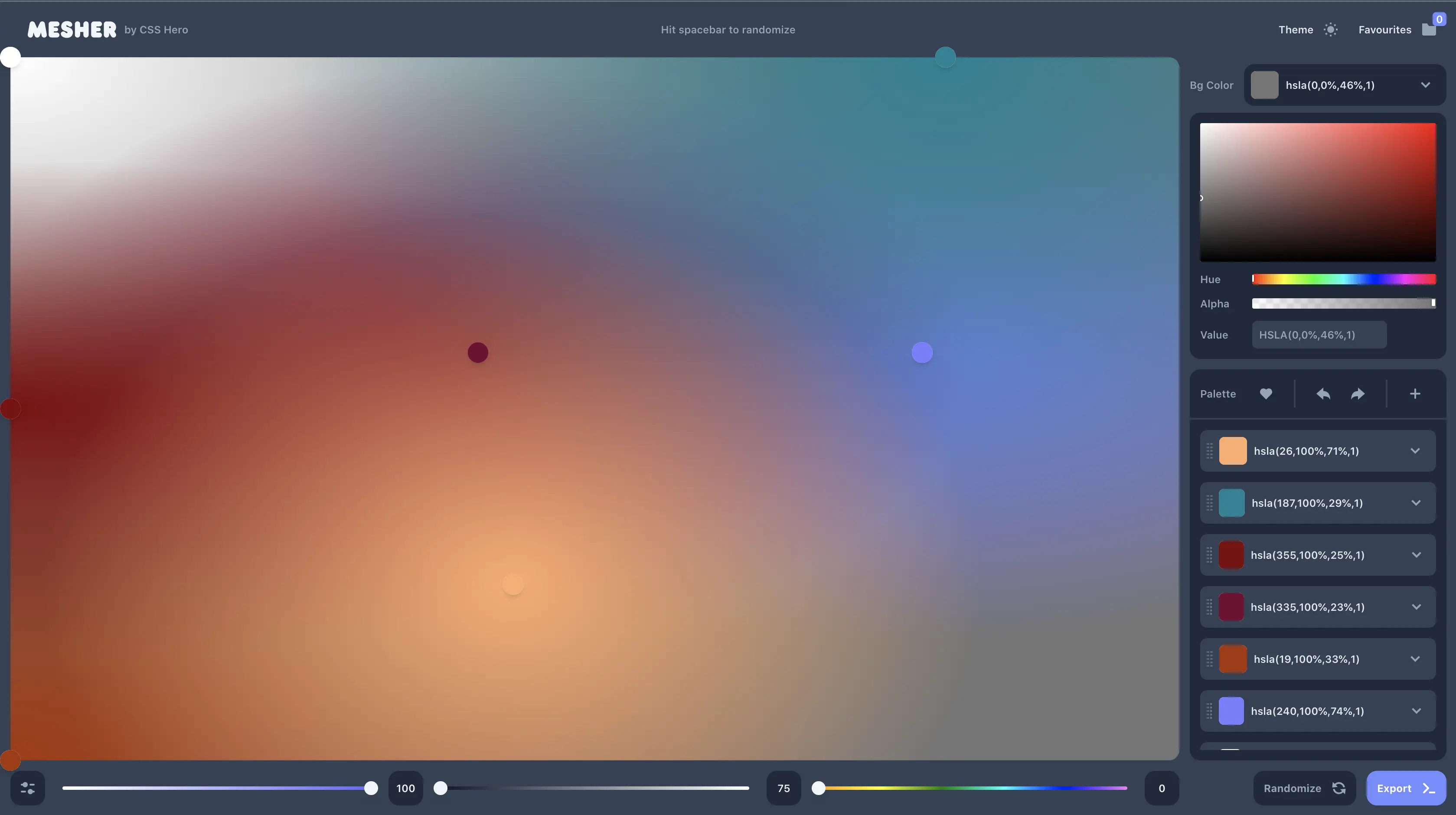The width and height of the screenshot is (1456, 815).
Task: Click the Hue slider bar
Action: point(1344,279)
